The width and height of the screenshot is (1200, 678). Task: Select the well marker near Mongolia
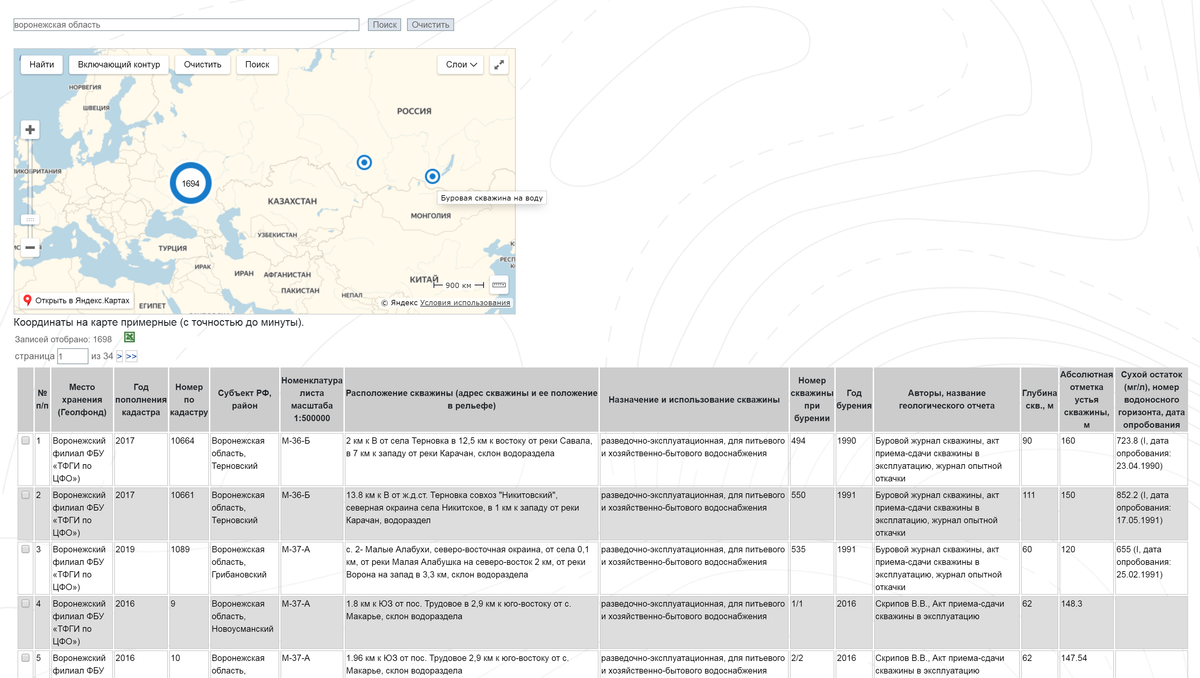(x=432, y=176)
